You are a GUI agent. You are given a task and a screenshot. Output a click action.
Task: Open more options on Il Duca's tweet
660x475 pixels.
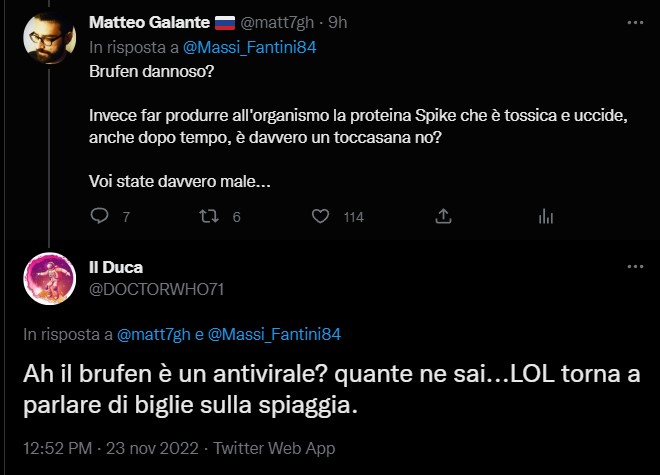pyautogui.click(x=635, y=268)
